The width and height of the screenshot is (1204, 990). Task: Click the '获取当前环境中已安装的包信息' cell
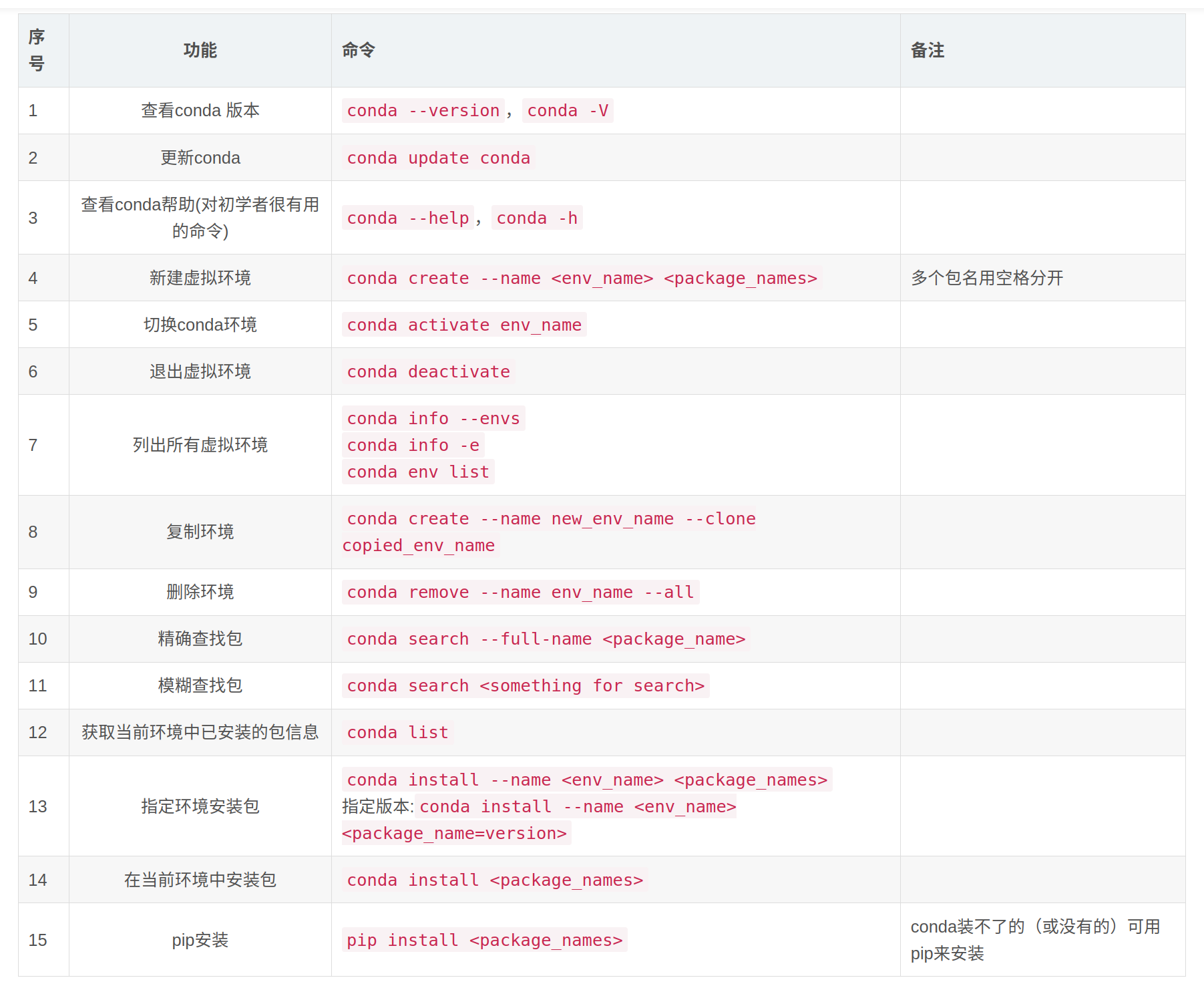(x=200, y=733)
